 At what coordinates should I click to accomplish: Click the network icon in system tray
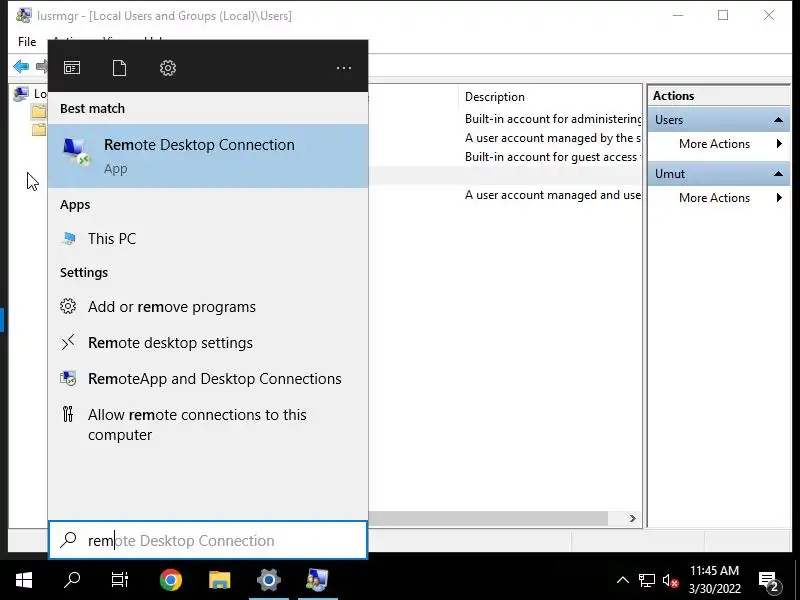point(646,580)
